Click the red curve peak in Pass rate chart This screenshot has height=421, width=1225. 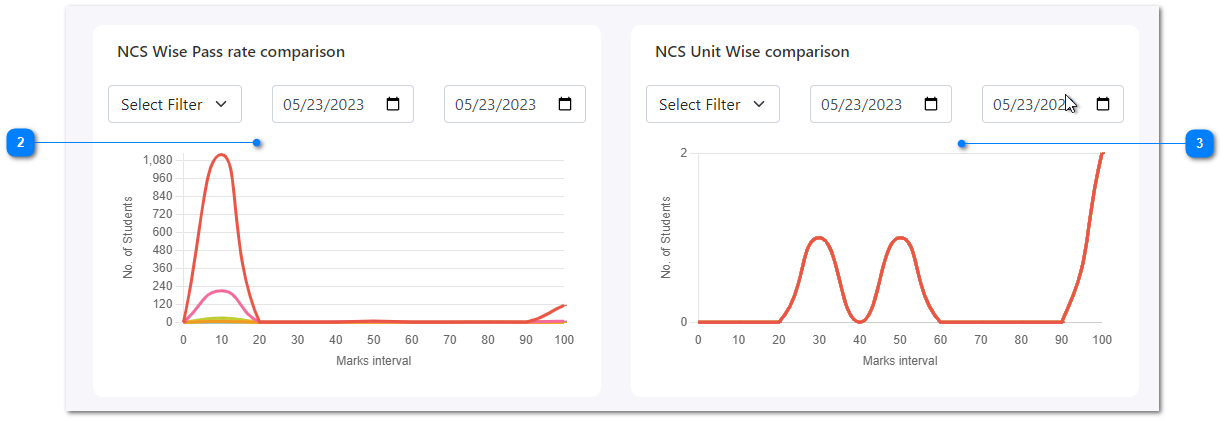click(x=221, y=155)
